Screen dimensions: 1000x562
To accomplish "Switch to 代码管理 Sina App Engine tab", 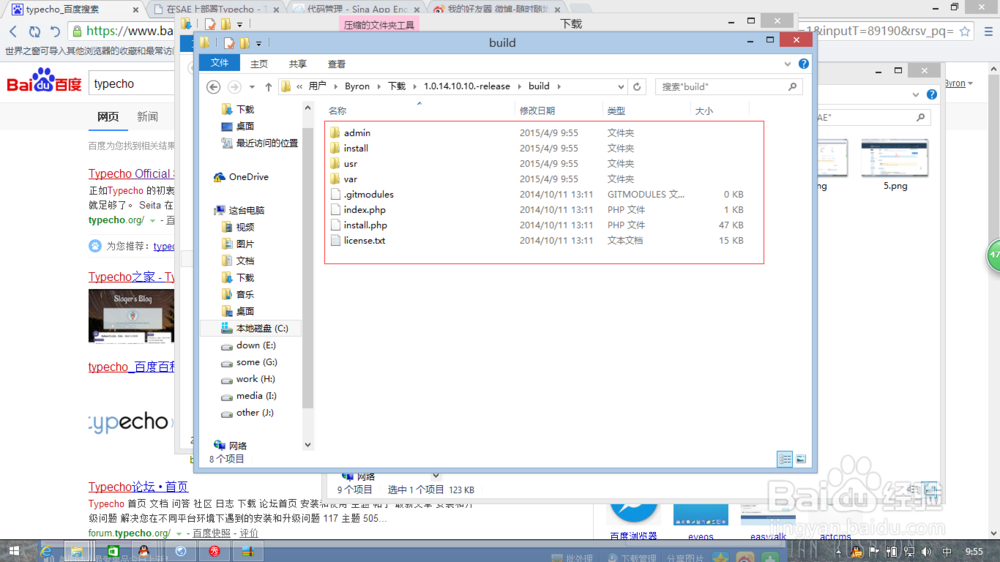I will (359, 9).
